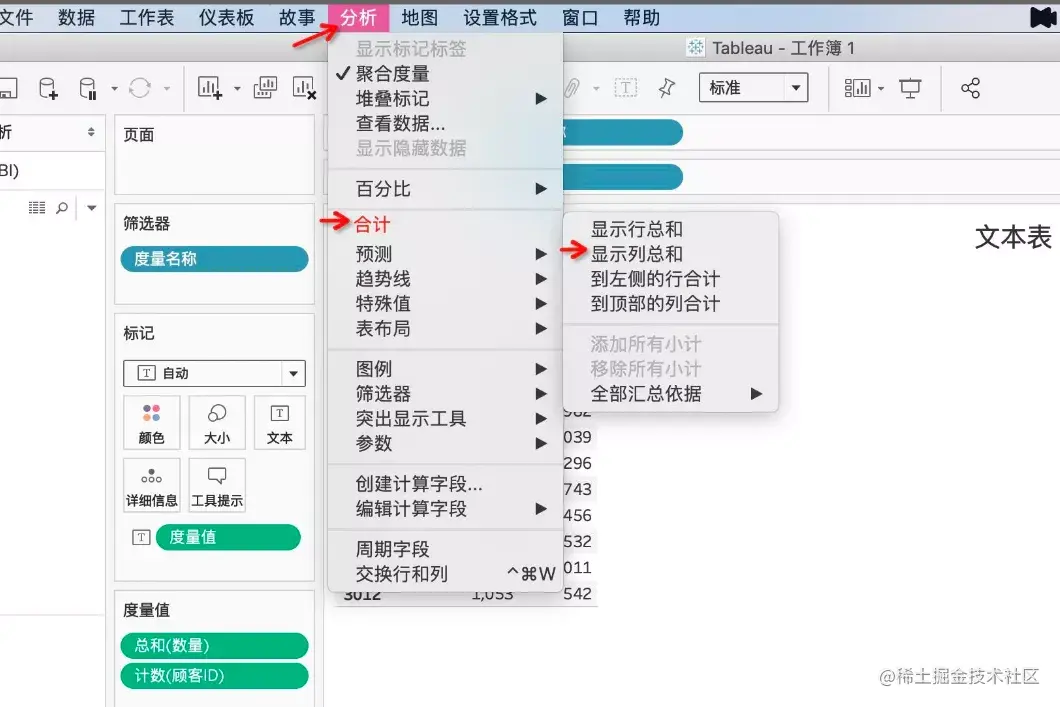Click the clear sheet icon
Image resolution: width=1060 pixels, height=707 pixels.
(304, 88)
